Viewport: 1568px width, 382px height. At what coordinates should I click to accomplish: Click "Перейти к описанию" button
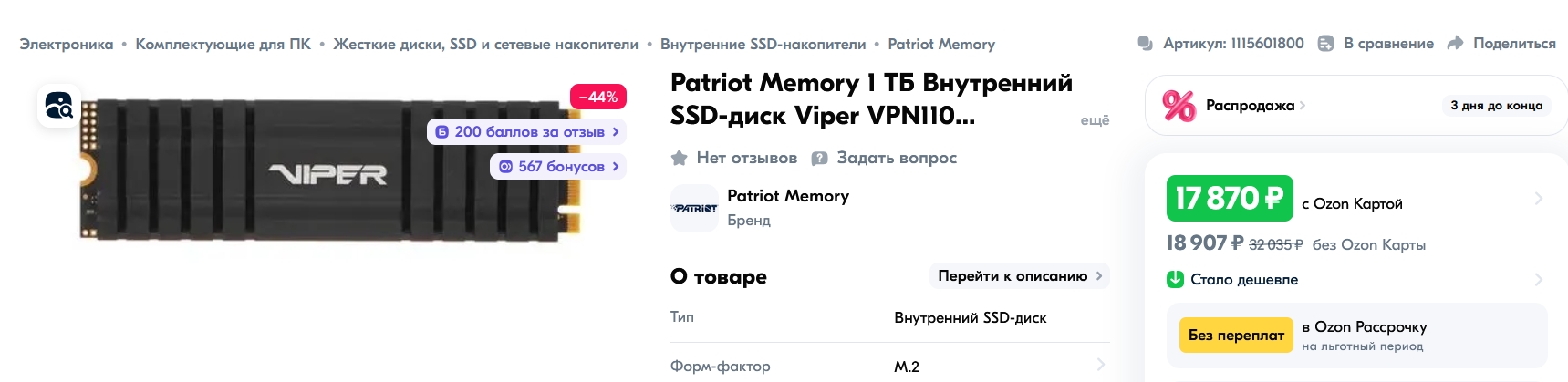1020,275
